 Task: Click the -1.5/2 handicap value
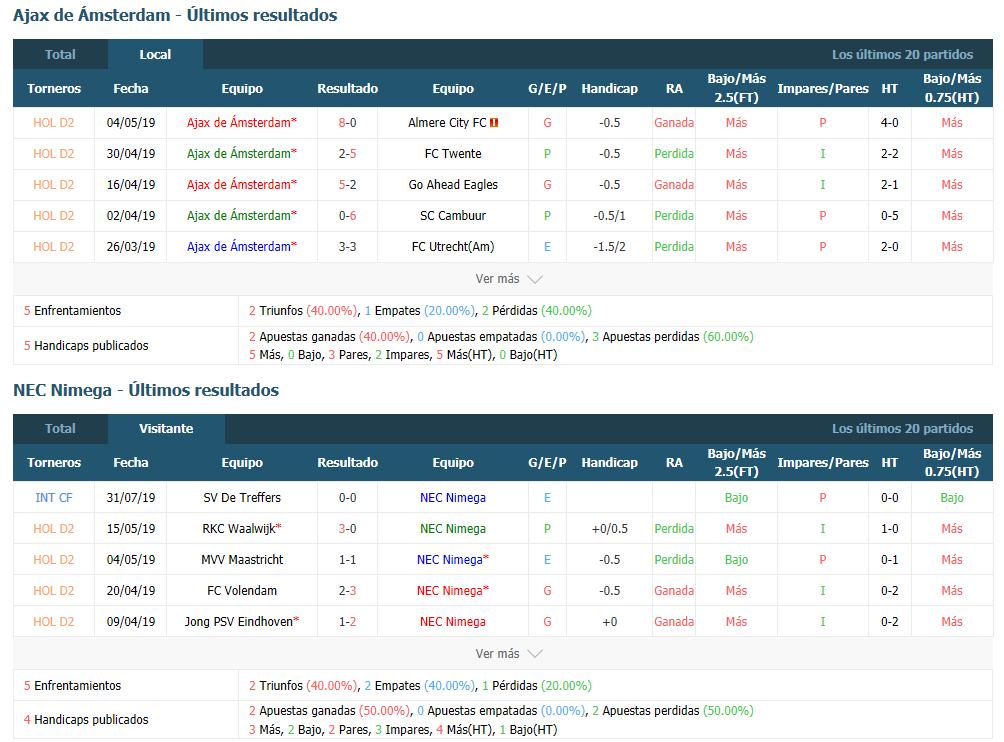pos(610,246)
